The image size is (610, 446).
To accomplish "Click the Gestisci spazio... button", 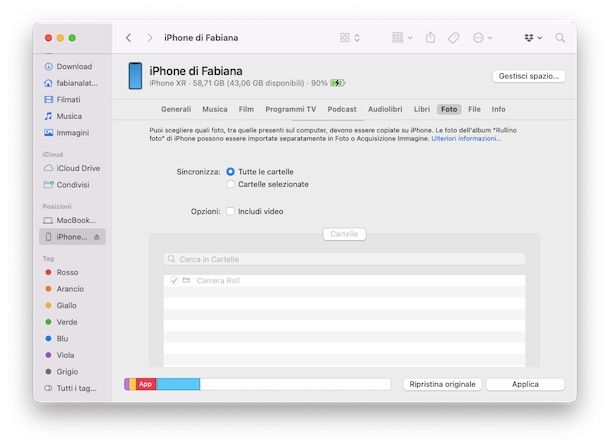I will (x=529, y=76).
